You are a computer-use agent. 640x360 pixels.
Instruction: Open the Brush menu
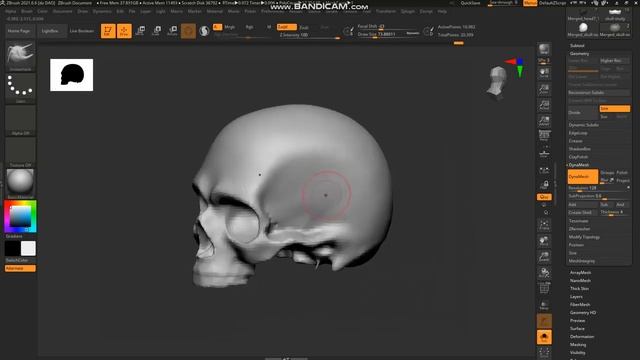(27, 11)
